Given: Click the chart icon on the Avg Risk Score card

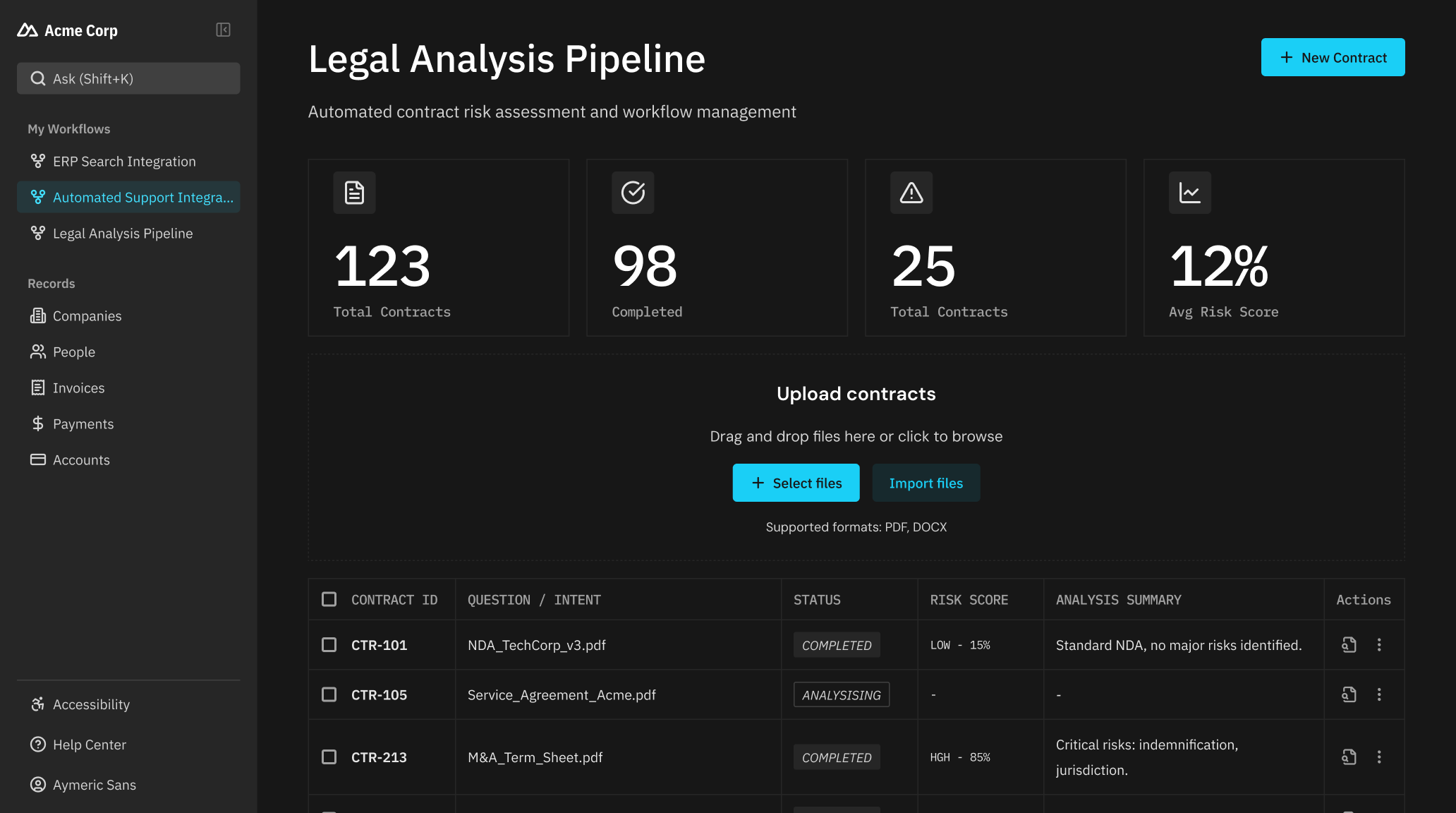Looking at the screenshot, I should coord(1190,193).
